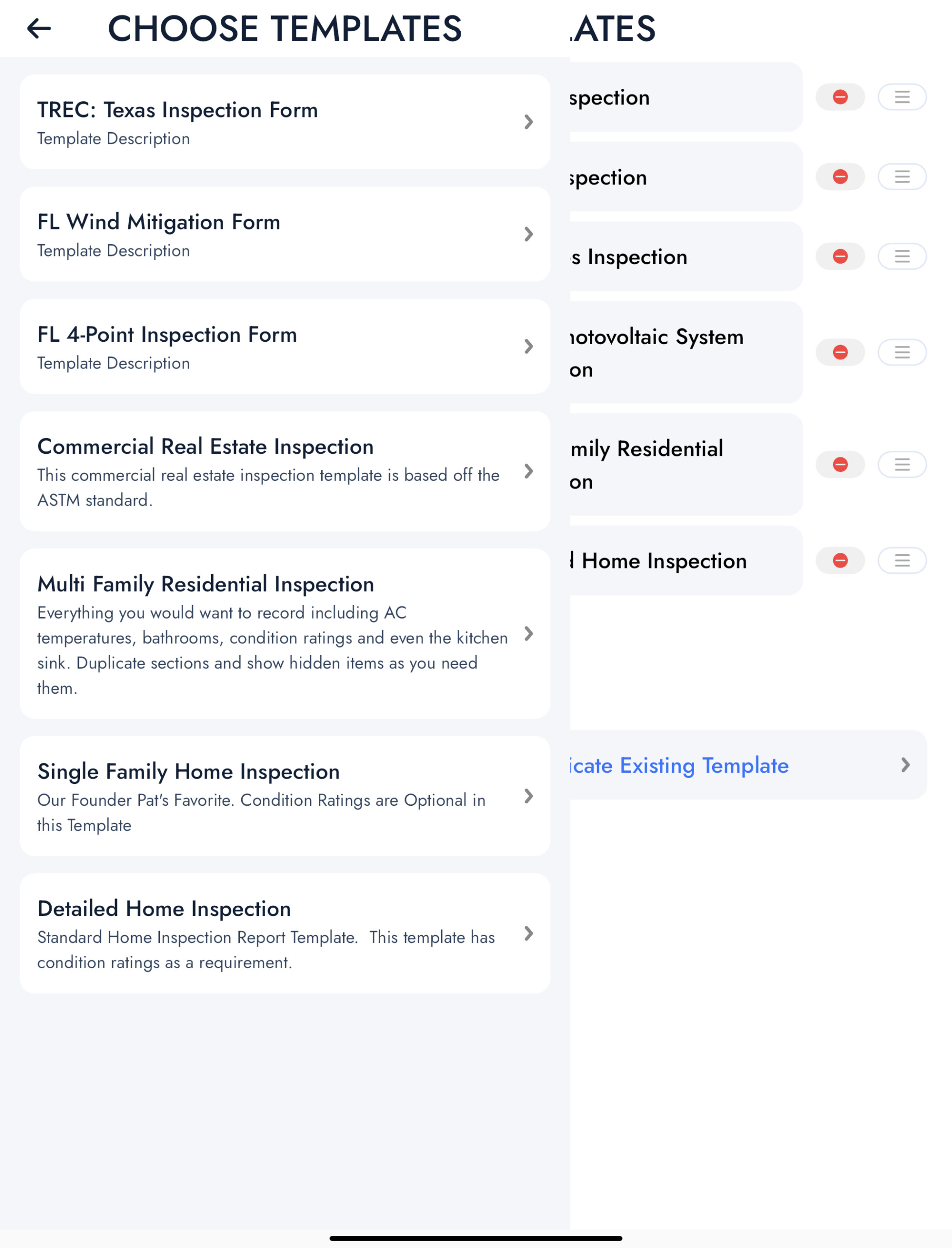The width and height of the screenshot is (952, 1248).
Task: Click the chevron on Duplicate Existing Template
Action: pyautogui.click(x=905, y=765)
